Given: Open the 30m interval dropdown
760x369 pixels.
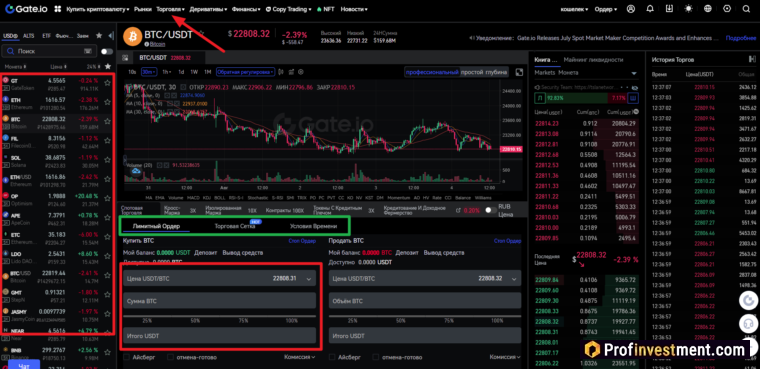Looking at the screenshot, I should click(x=148, y=72).
